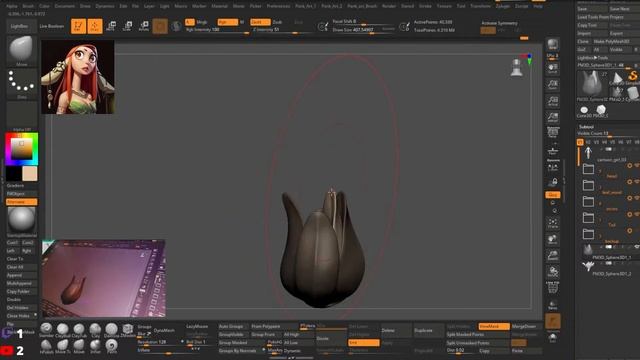Toggle the ViewMask button
Screen dimensions: 640x360
tap(494, 327)
